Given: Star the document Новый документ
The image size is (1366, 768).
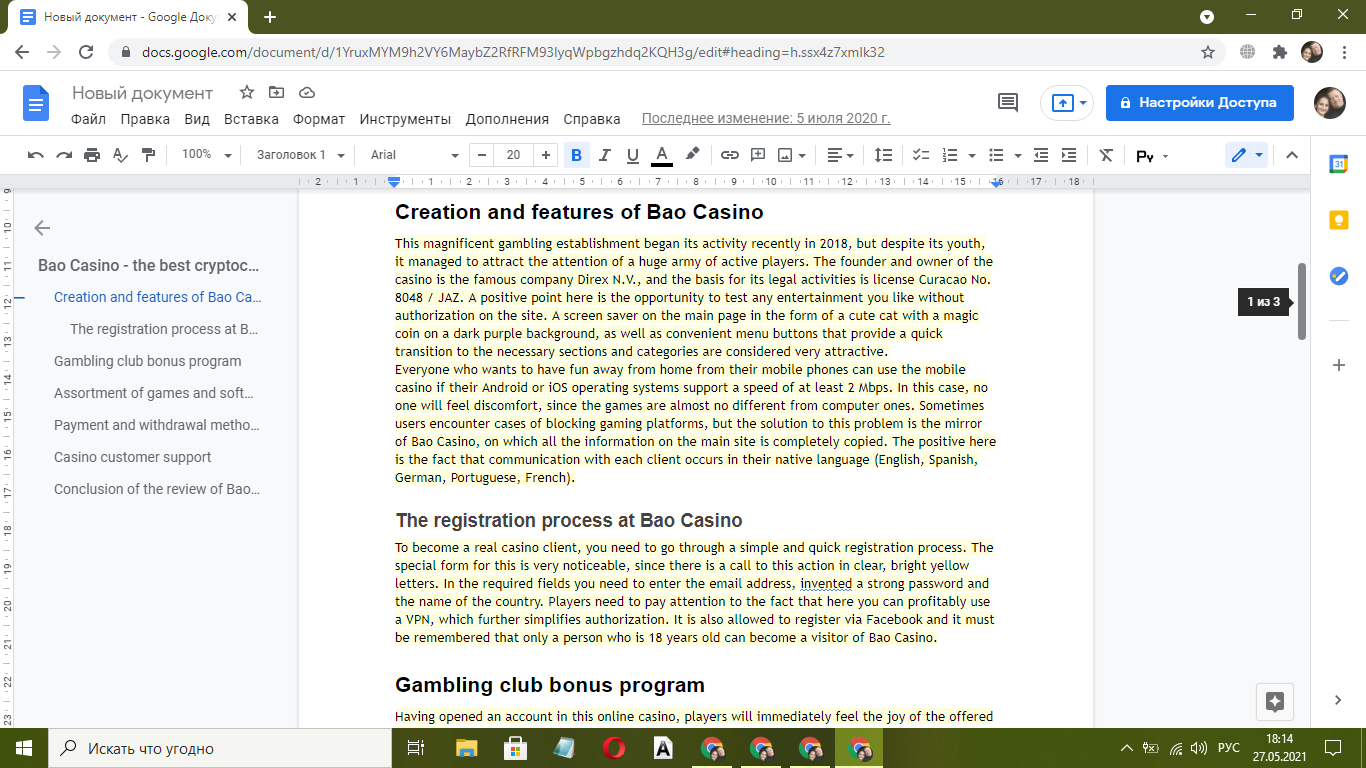Looking at the screenshot, I should coord(247,92).
